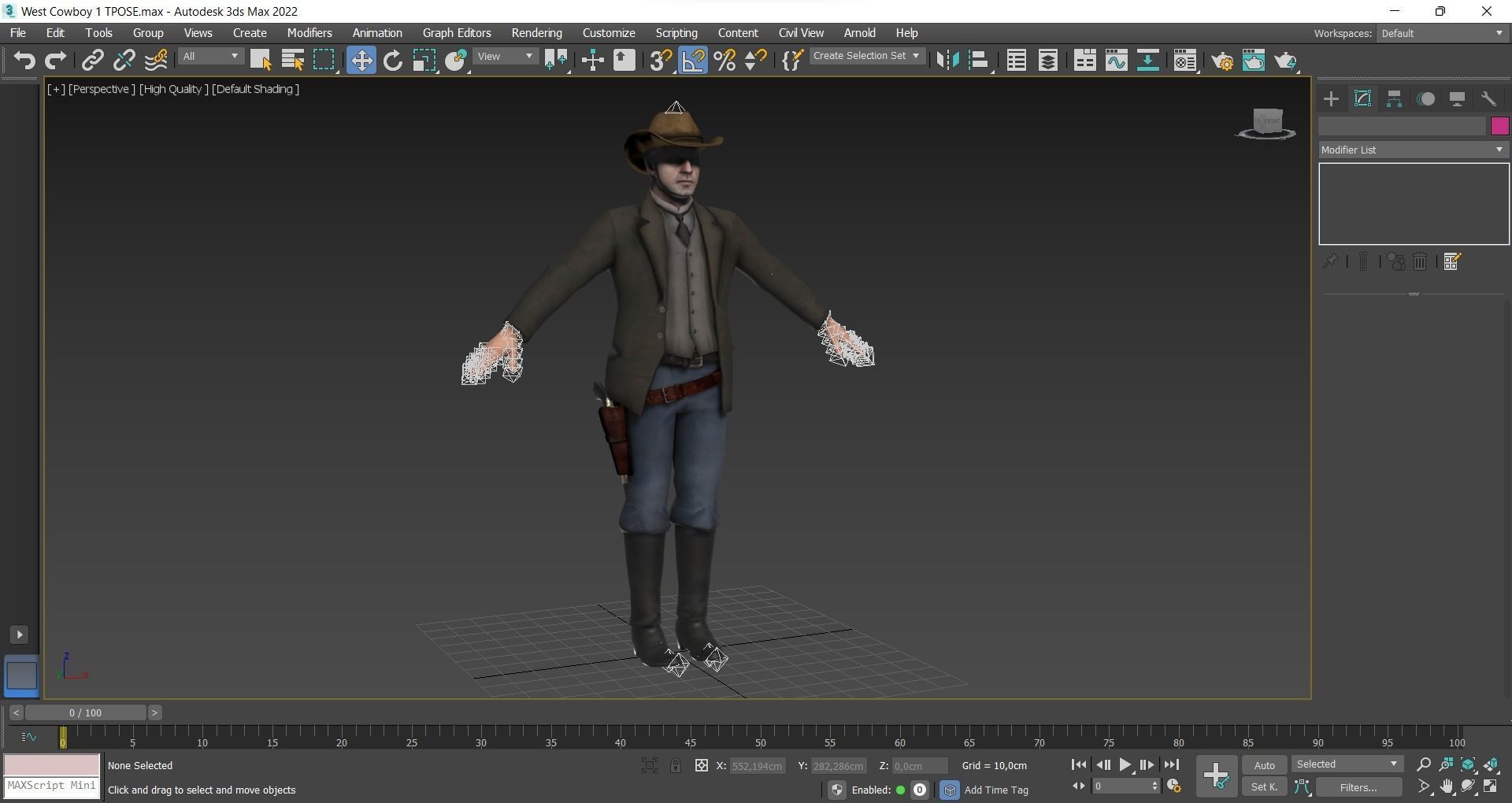This screenshot has height=803, width=1512.
Task: Click Edit Named Selection Sets icon
Action: [792, 61]
